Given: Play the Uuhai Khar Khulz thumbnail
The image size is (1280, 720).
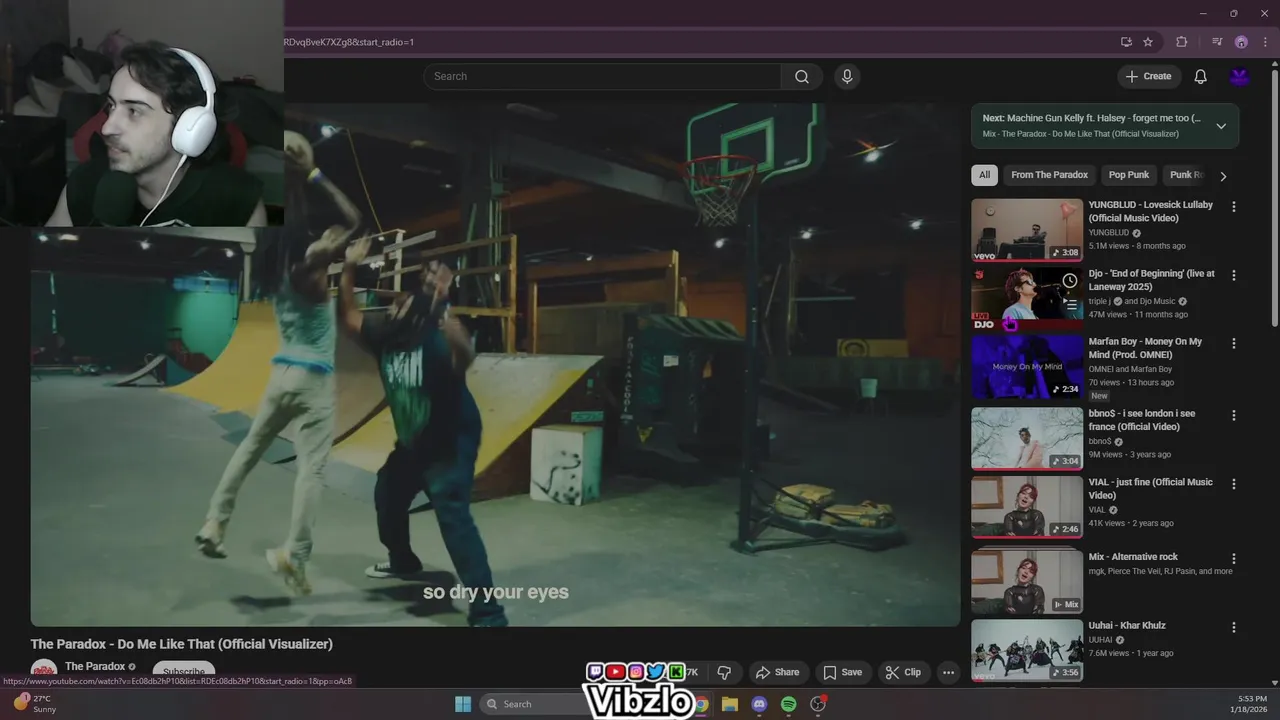Looking at the screenshot, I should (x=1027, y=650).
